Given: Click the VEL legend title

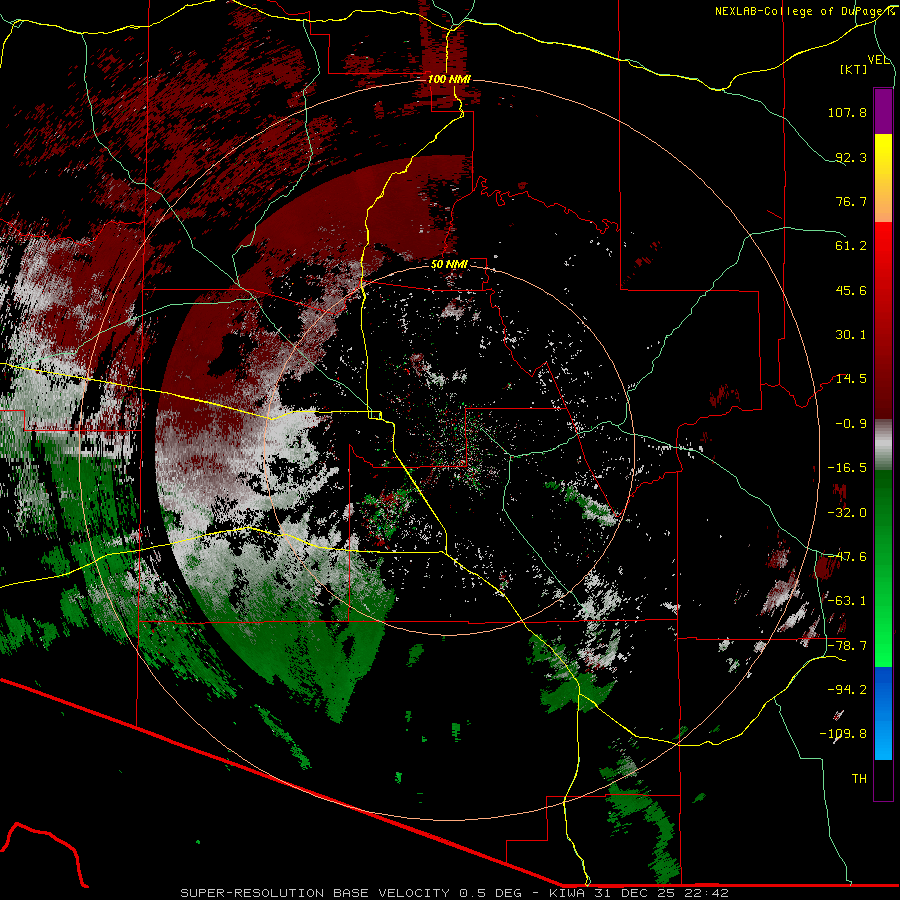Looking at the screenshot, I should point(878,60).
